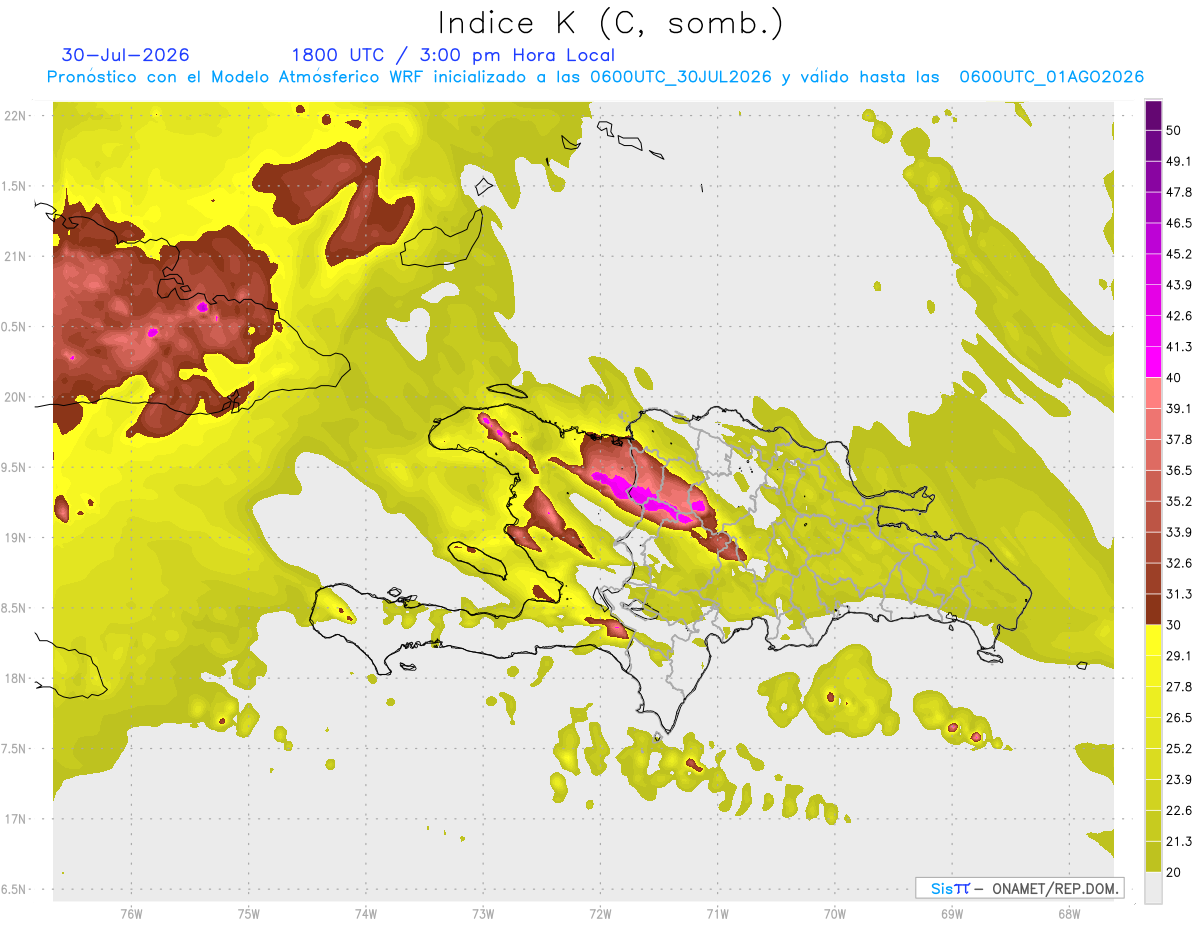Click longitude axis label '69W'
This screenshot has height=927, width=1200.
pos(952,915)
